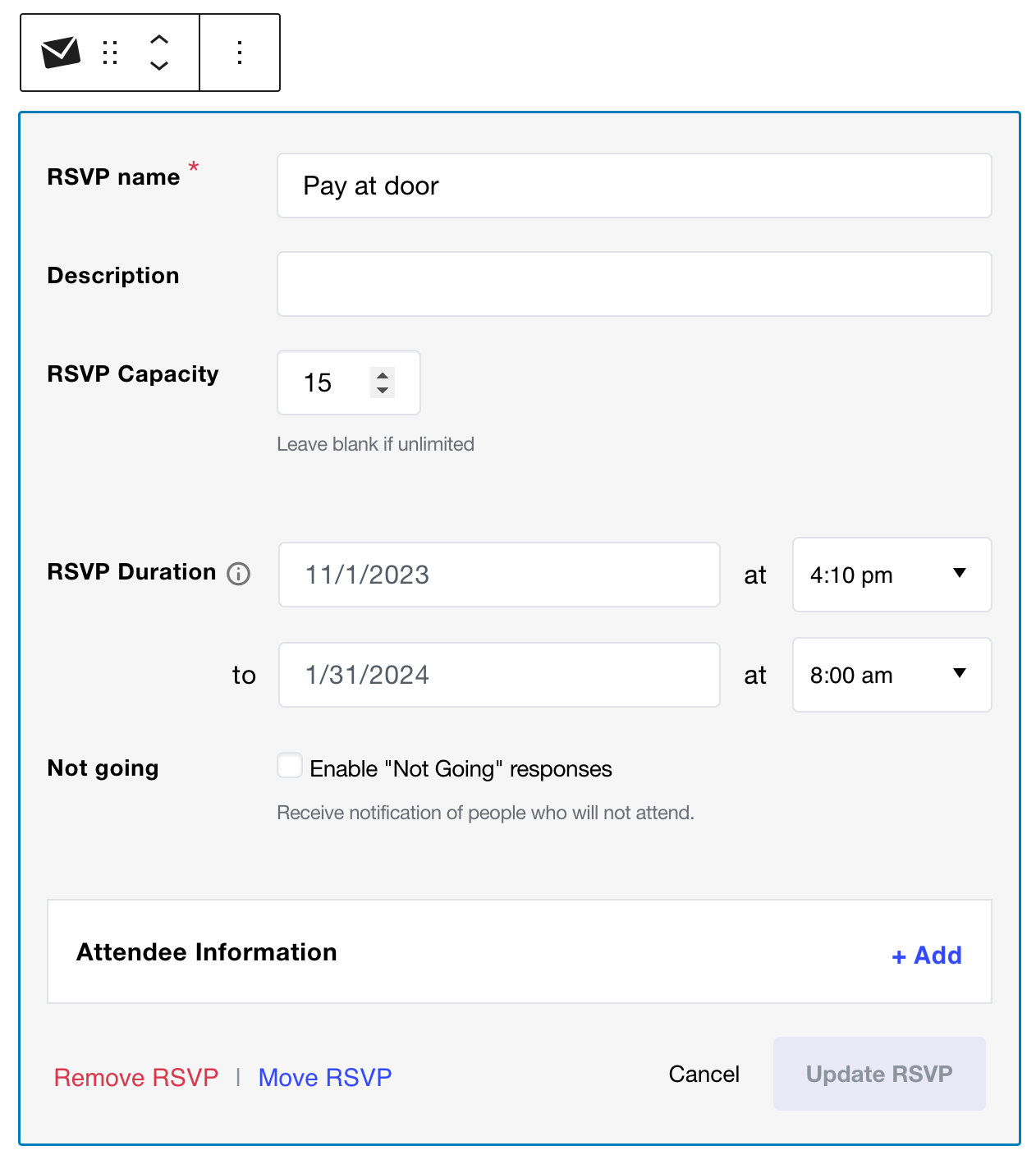Add a new Attendee Information field
Image resolution: width=1036 pixels, height=1164 pixels.
pyautogui.click(x=926, y=955)
